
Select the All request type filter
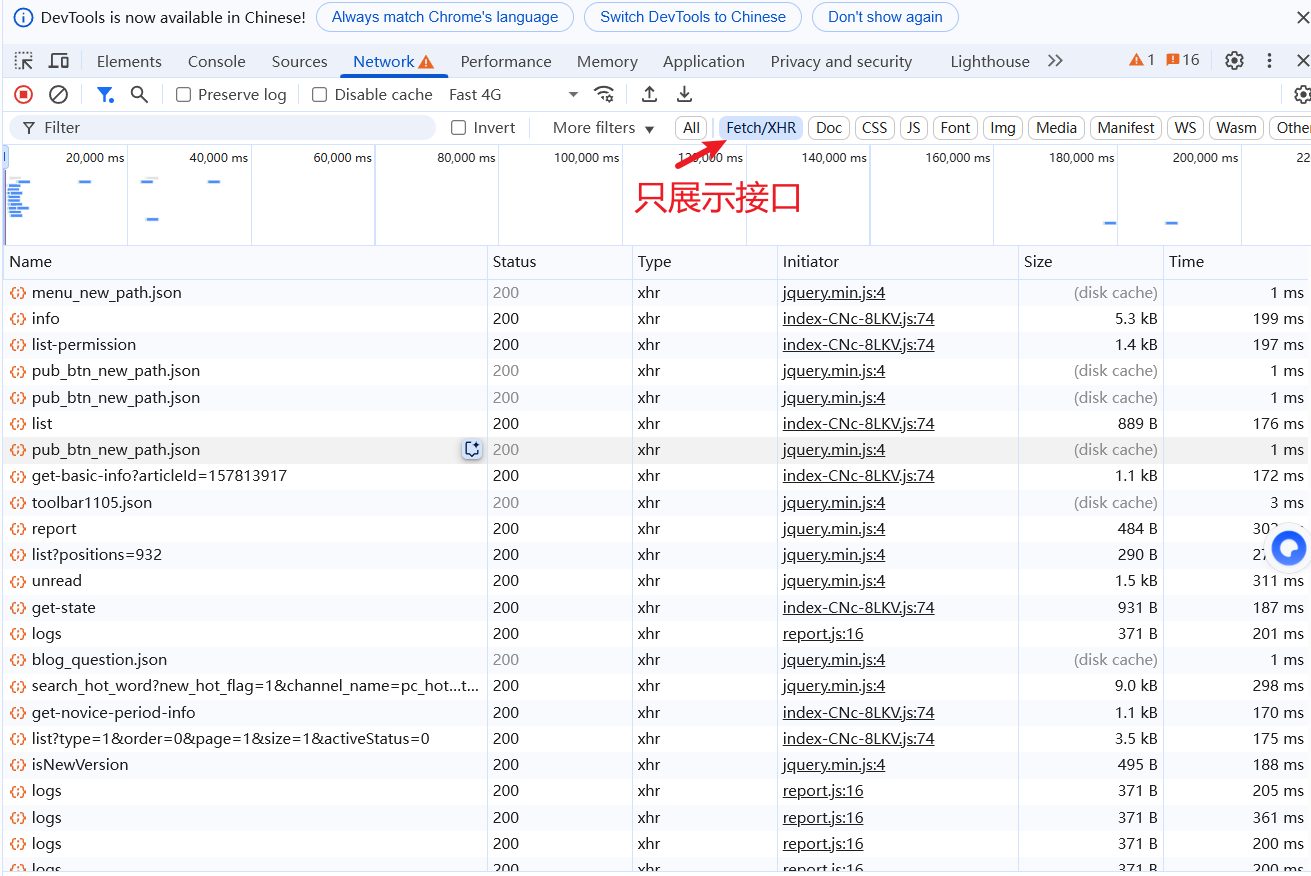691,128
